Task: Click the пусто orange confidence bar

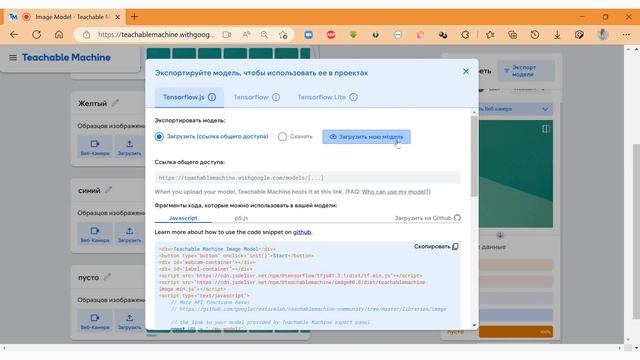Action: pos(516,332)
